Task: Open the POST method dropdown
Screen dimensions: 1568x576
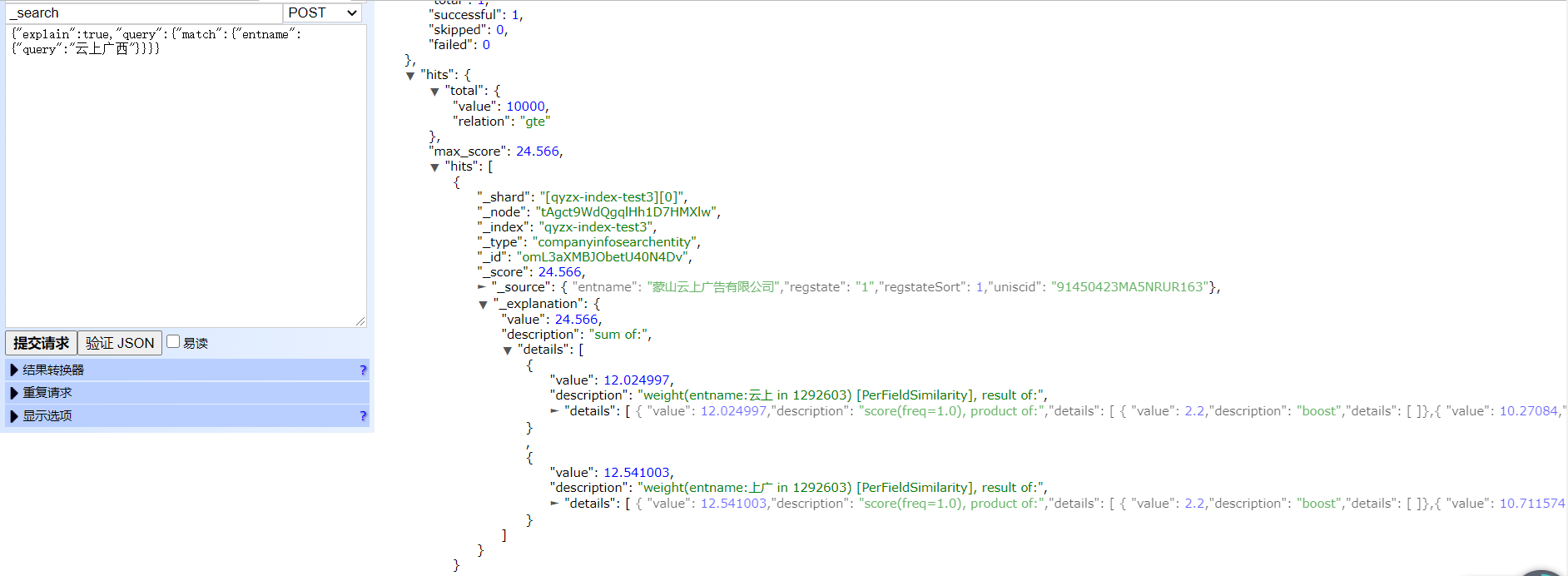Action: (x=323, y=12)
